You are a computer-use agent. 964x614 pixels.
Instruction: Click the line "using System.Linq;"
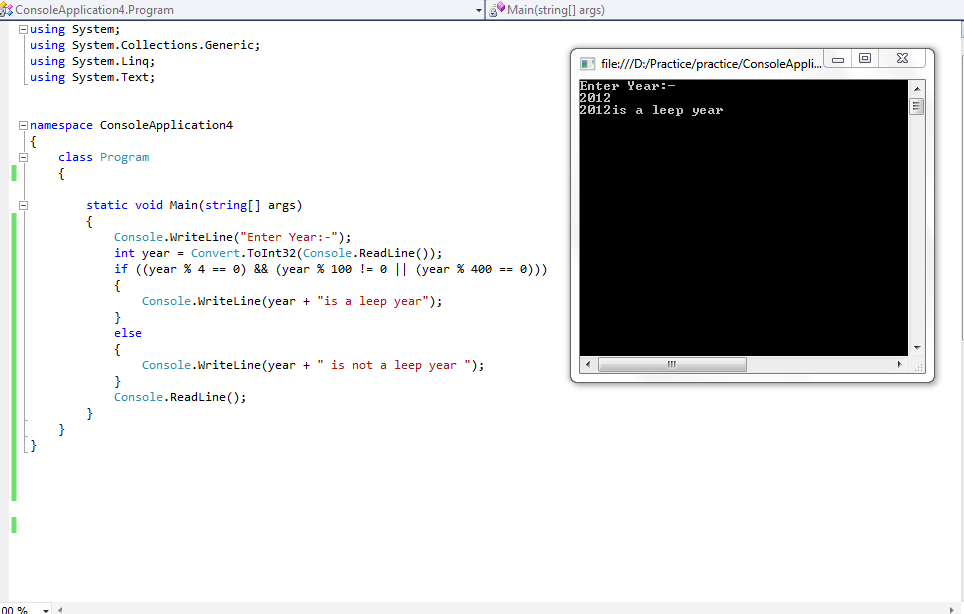92,61
